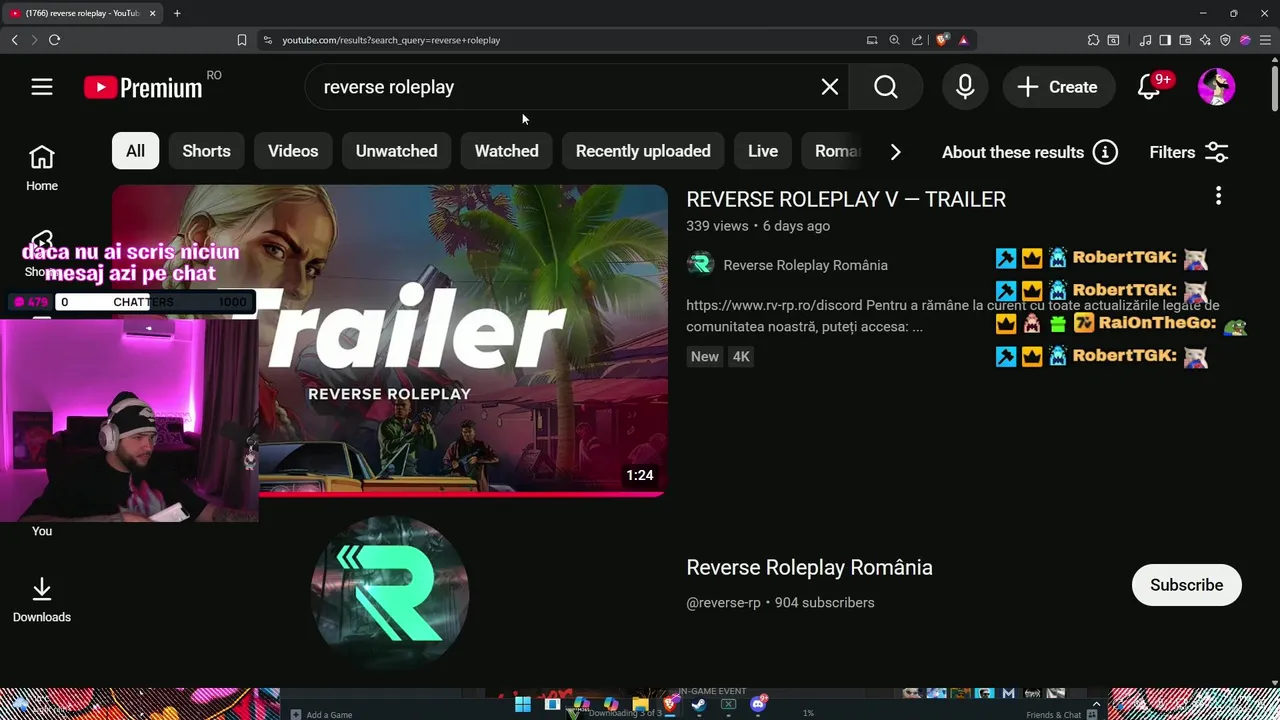Click the magnifier search button

(x=886, y=87)
